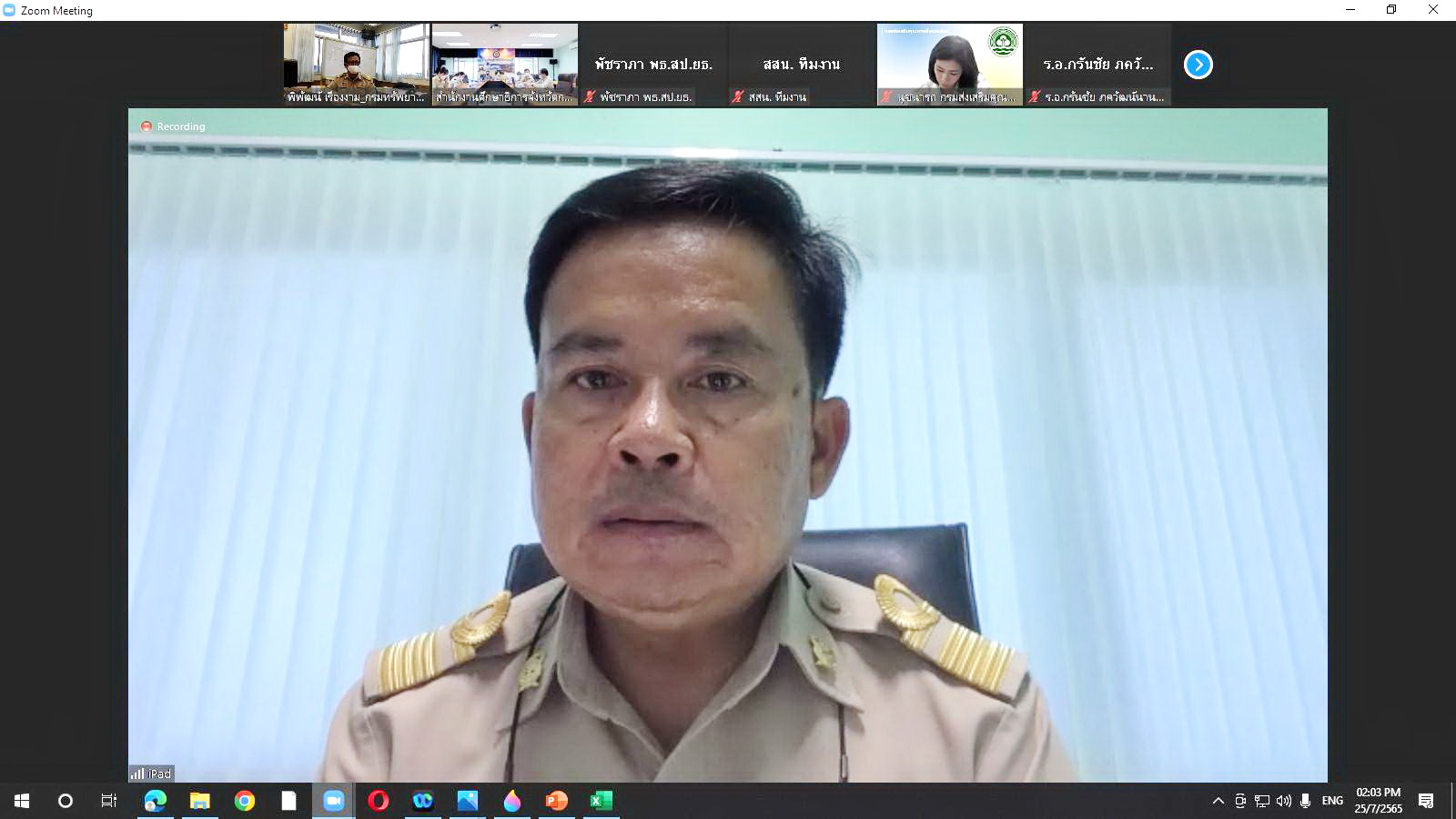Open Zoom app in the taskbar
This screenshot has height=819, width=1456.
[334, 801]
